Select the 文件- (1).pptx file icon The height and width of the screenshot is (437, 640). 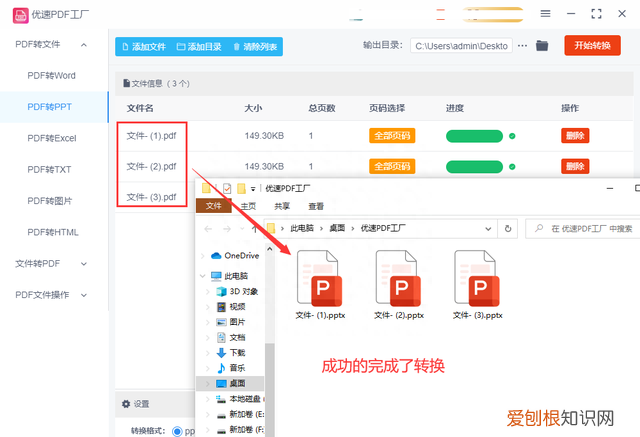tap(320, 278)
